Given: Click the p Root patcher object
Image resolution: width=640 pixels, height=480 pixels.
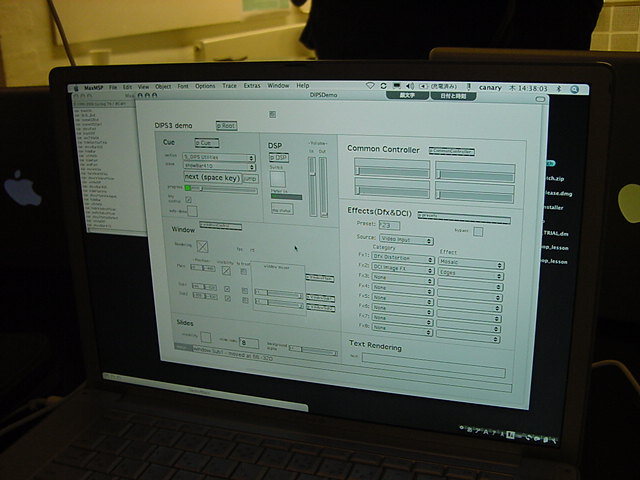Looking at the screenshot, I should coord(227,126).
